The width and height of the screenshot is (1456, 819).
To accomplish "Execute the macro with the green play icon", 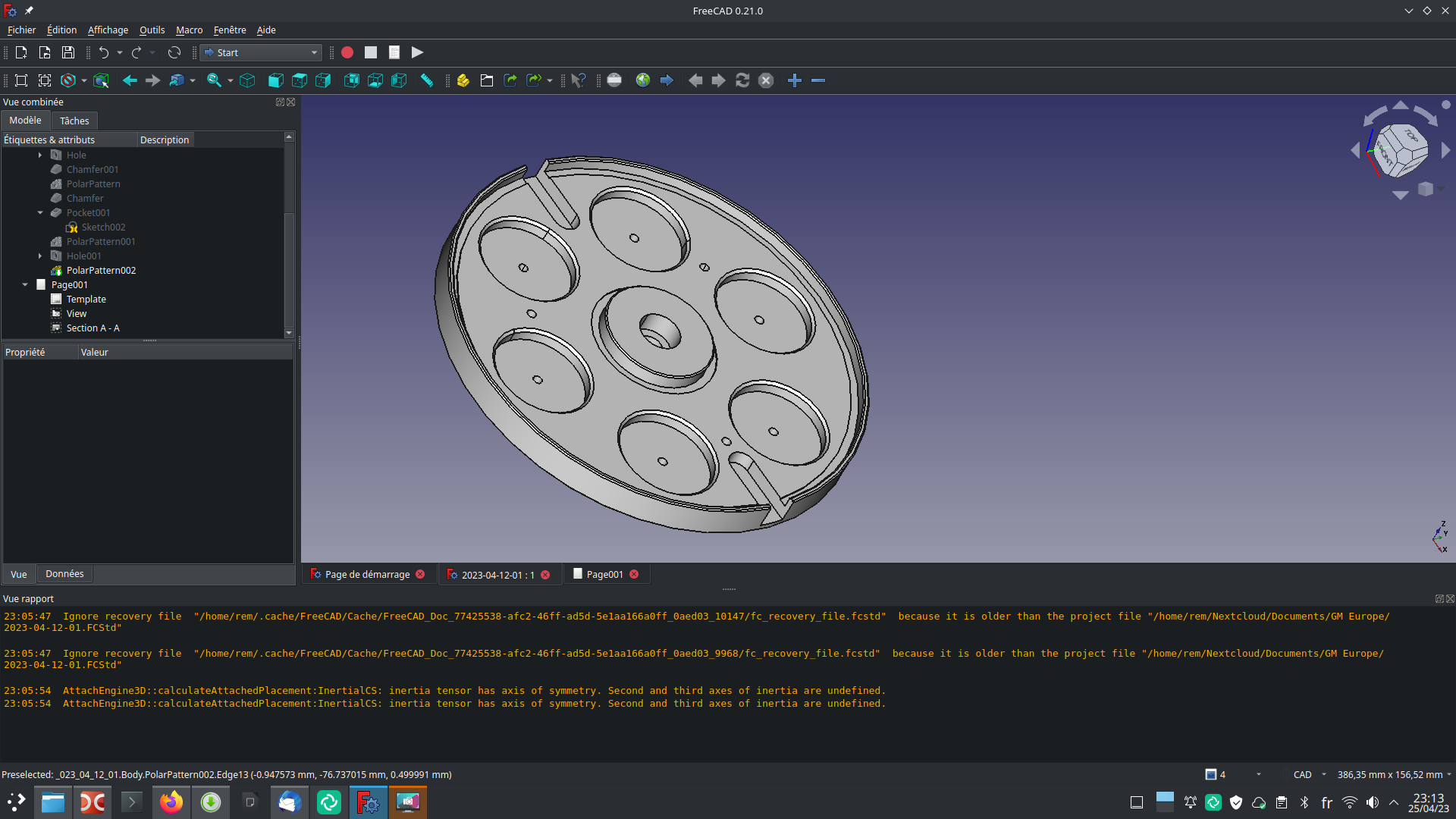I will (417, 52).
